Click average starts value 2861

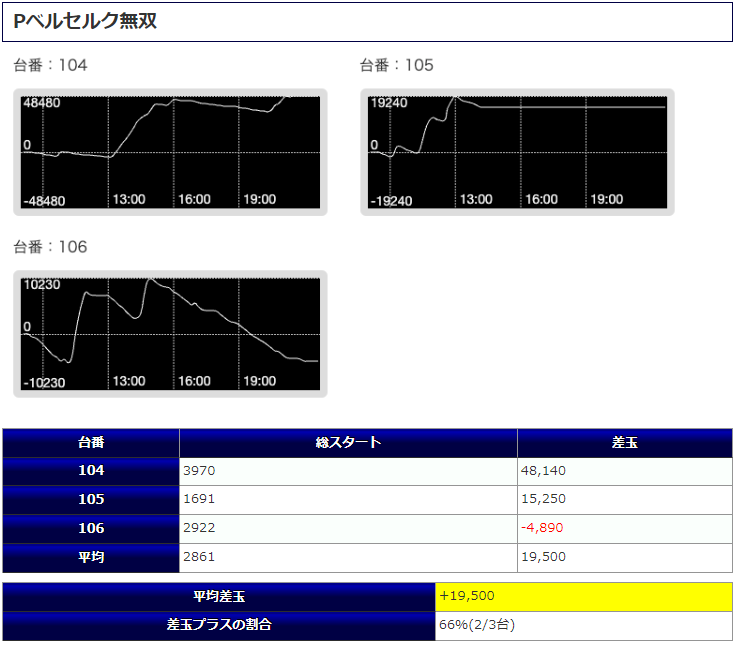(x=199, y=557)
